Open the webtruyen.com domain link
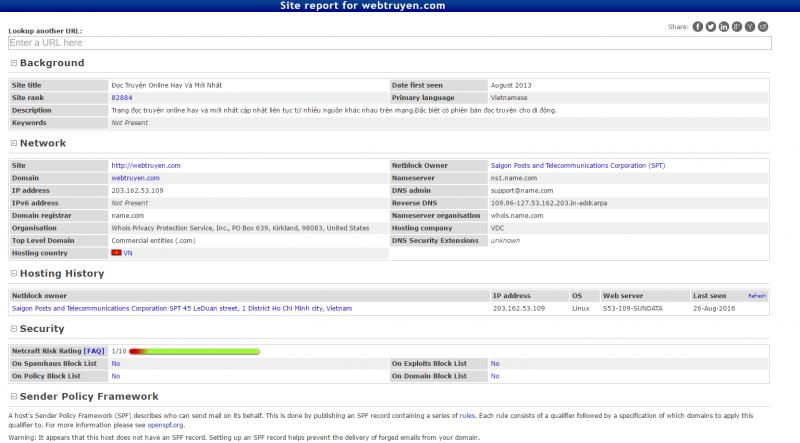 pyautogui.click(x=135, y=178)
